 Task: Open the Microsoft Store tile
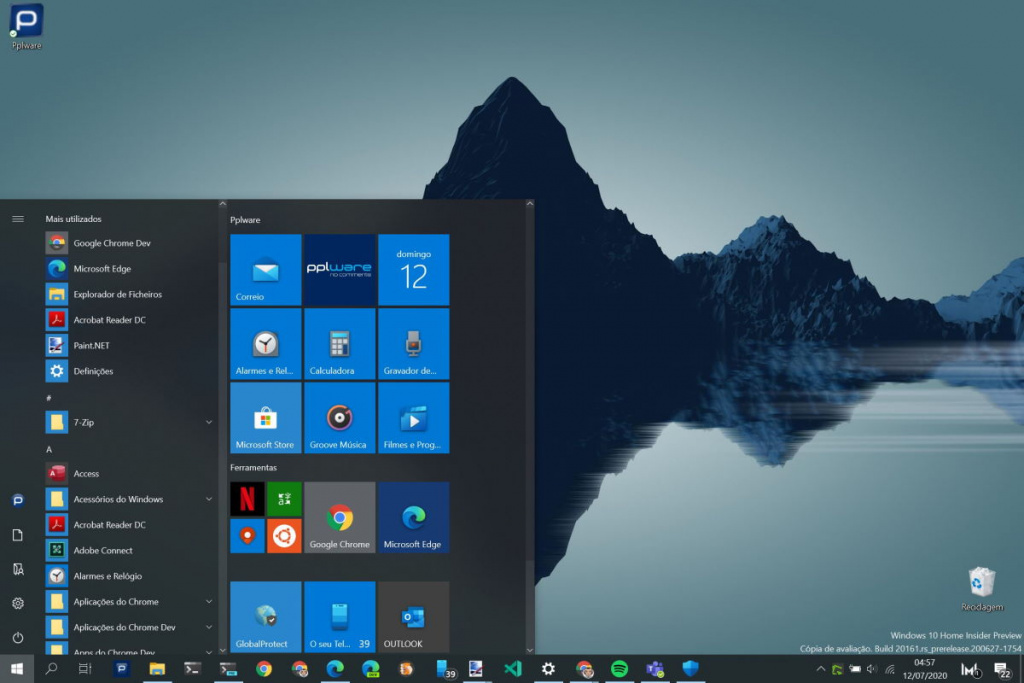(265, 418)
